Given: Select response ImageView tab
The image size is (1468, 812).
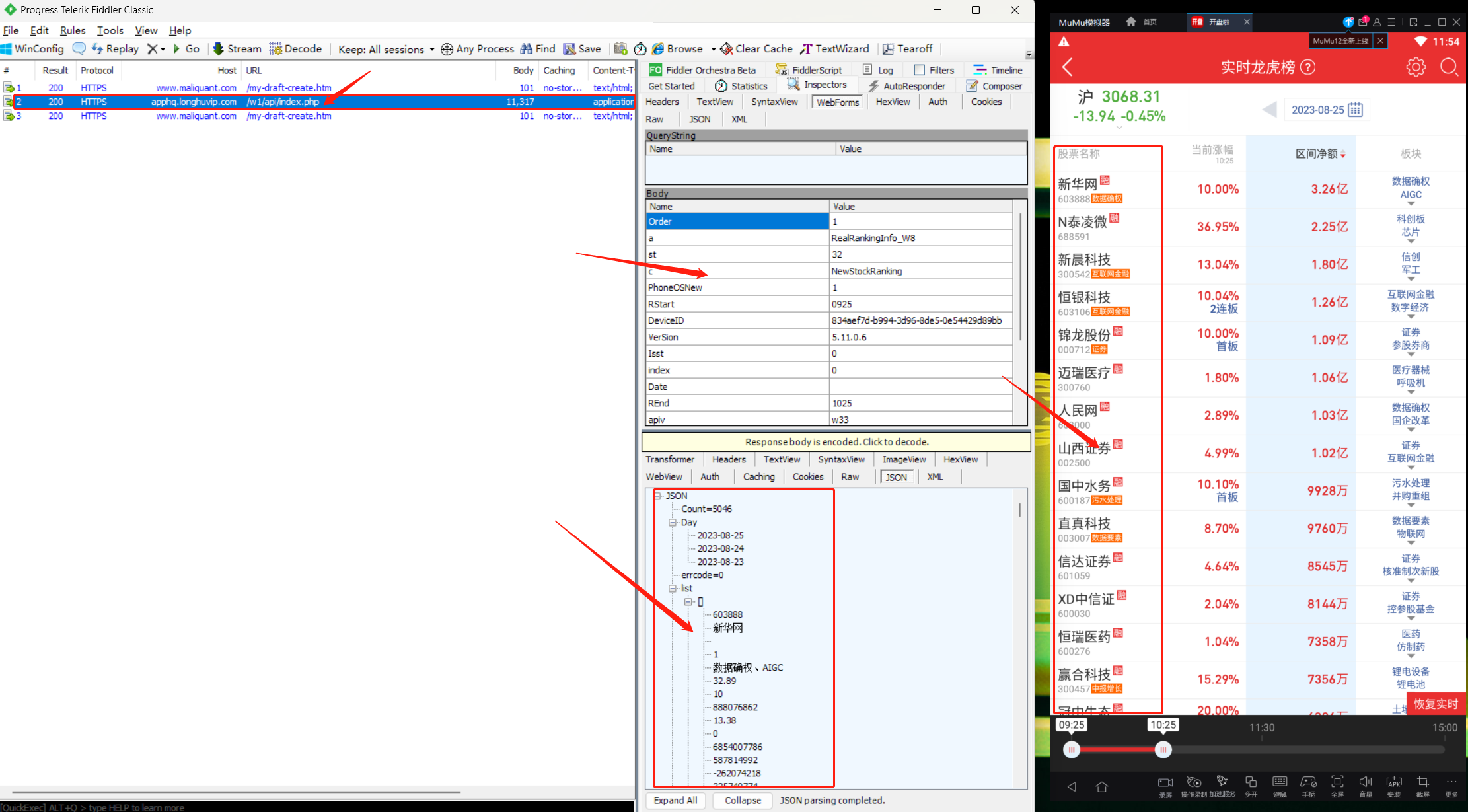Looking at the screenshot, I should [x=904, y=459].
